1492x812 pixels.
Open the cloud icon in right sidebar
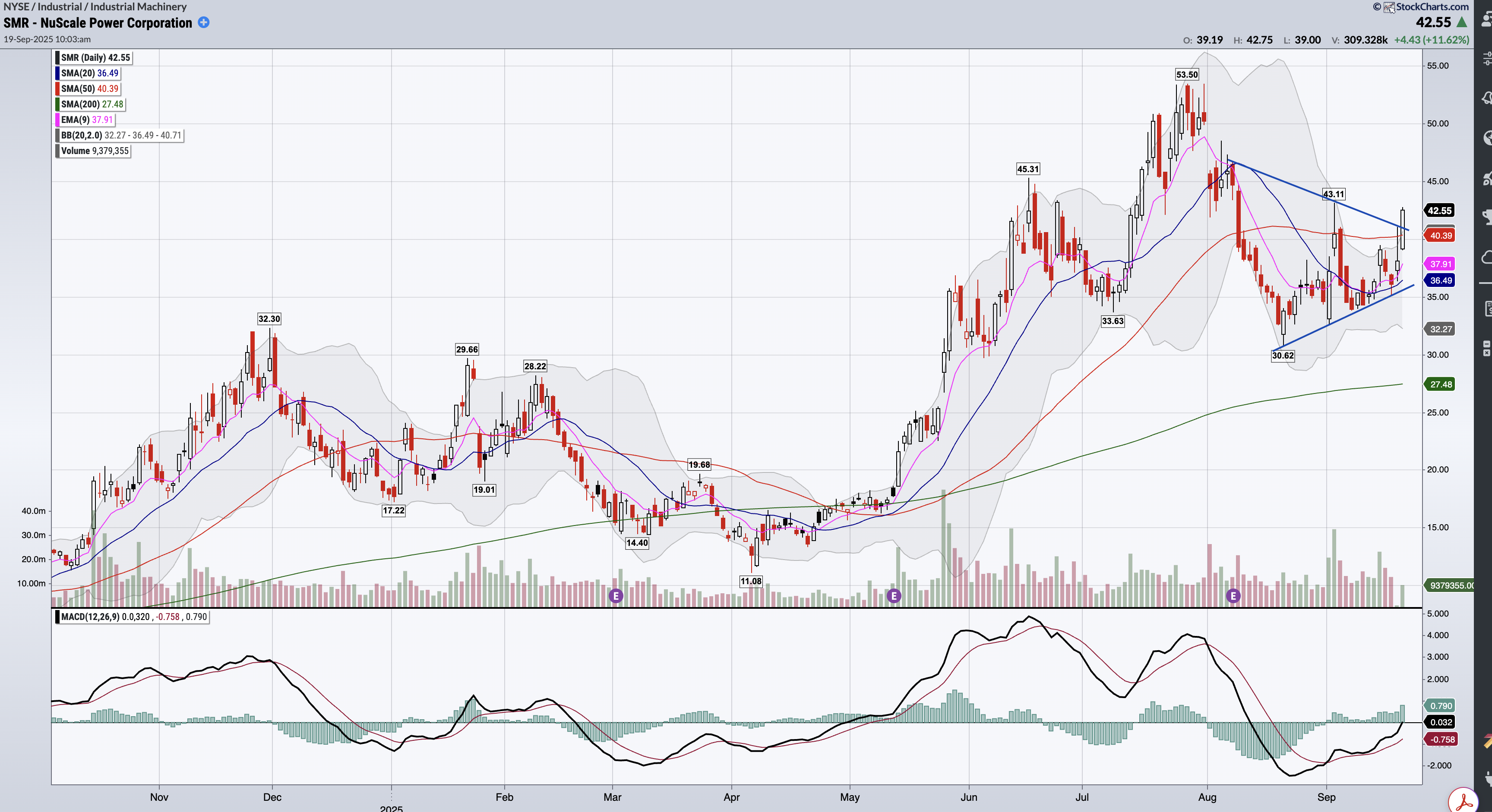1487,258
